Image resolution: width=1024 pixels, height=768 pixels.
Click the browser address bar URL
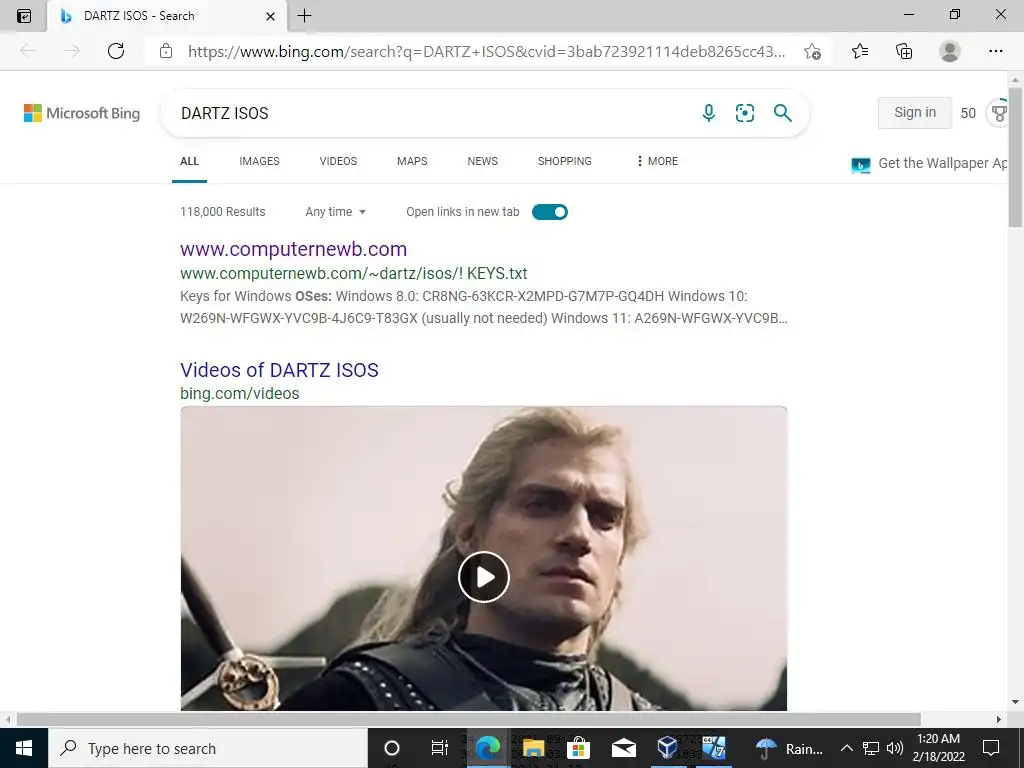click(487, 51)
